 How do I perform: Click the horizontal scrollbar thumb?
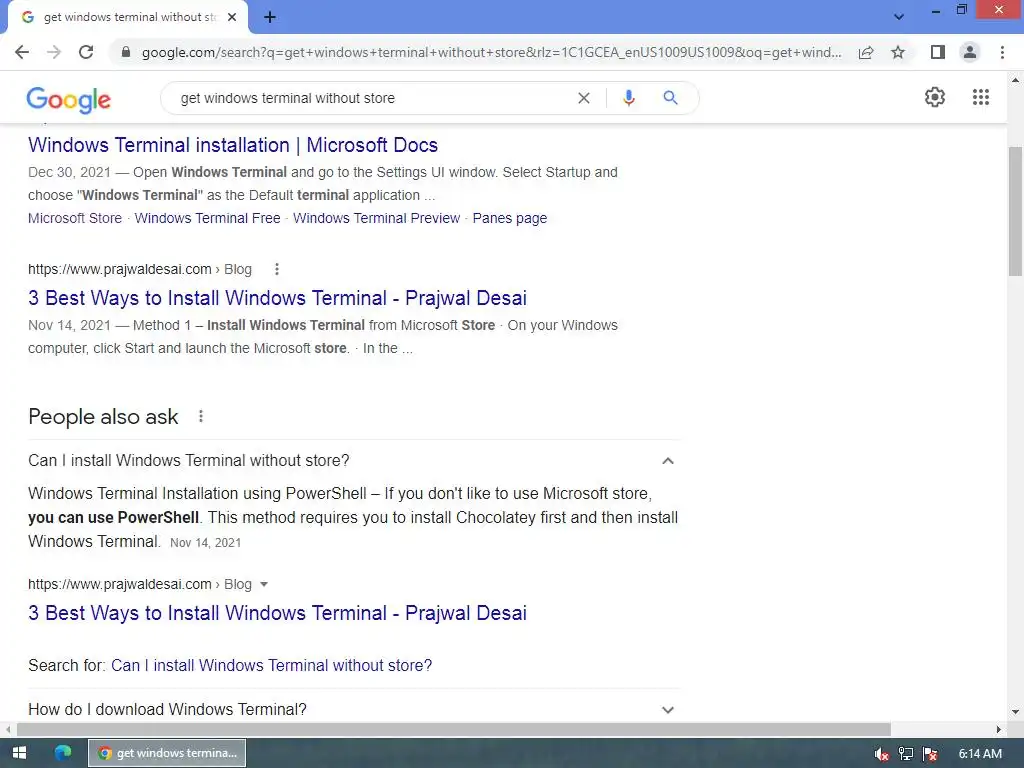[x=454, y=729]
